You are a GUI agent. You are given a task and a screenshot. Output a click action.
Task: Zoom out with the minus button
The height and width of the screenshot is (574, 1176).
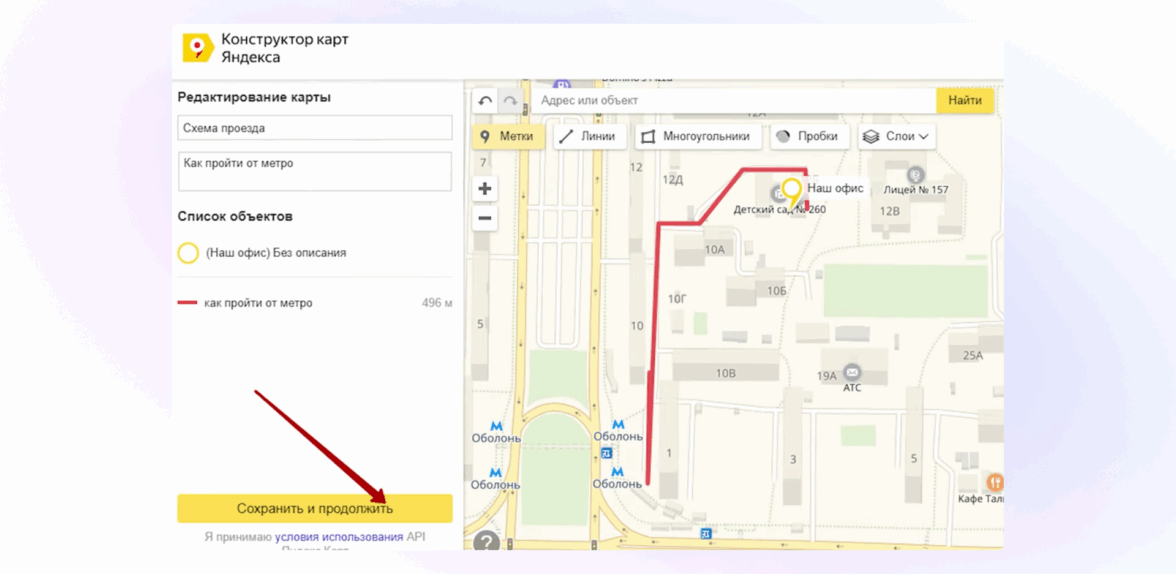485,218
